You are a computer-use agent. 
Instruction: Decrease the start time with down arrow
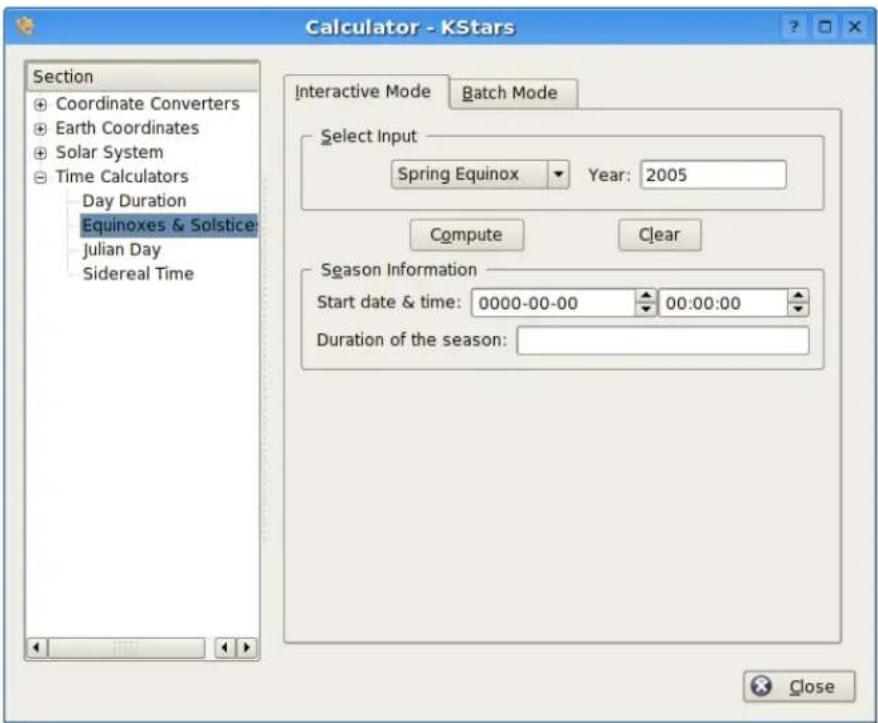[x=798, y=310]
